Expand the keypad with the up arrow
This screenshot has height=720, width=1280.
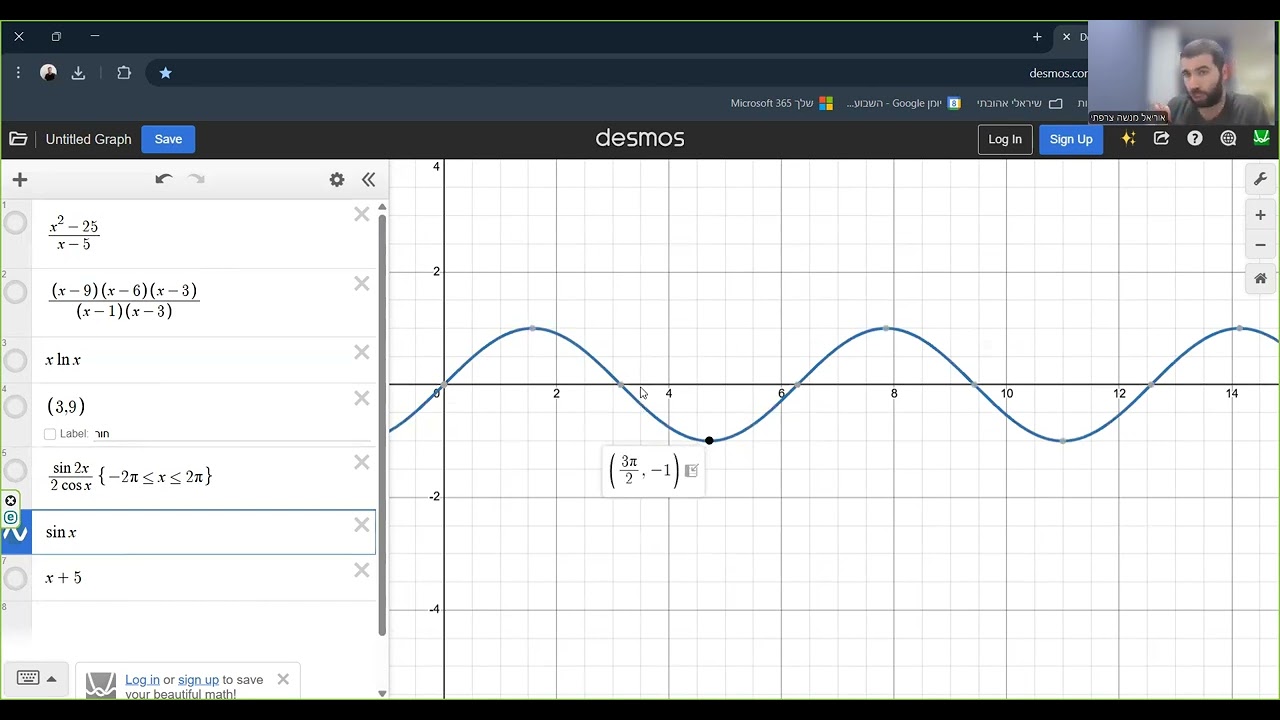pyautogui.click(x=52, y=678)
